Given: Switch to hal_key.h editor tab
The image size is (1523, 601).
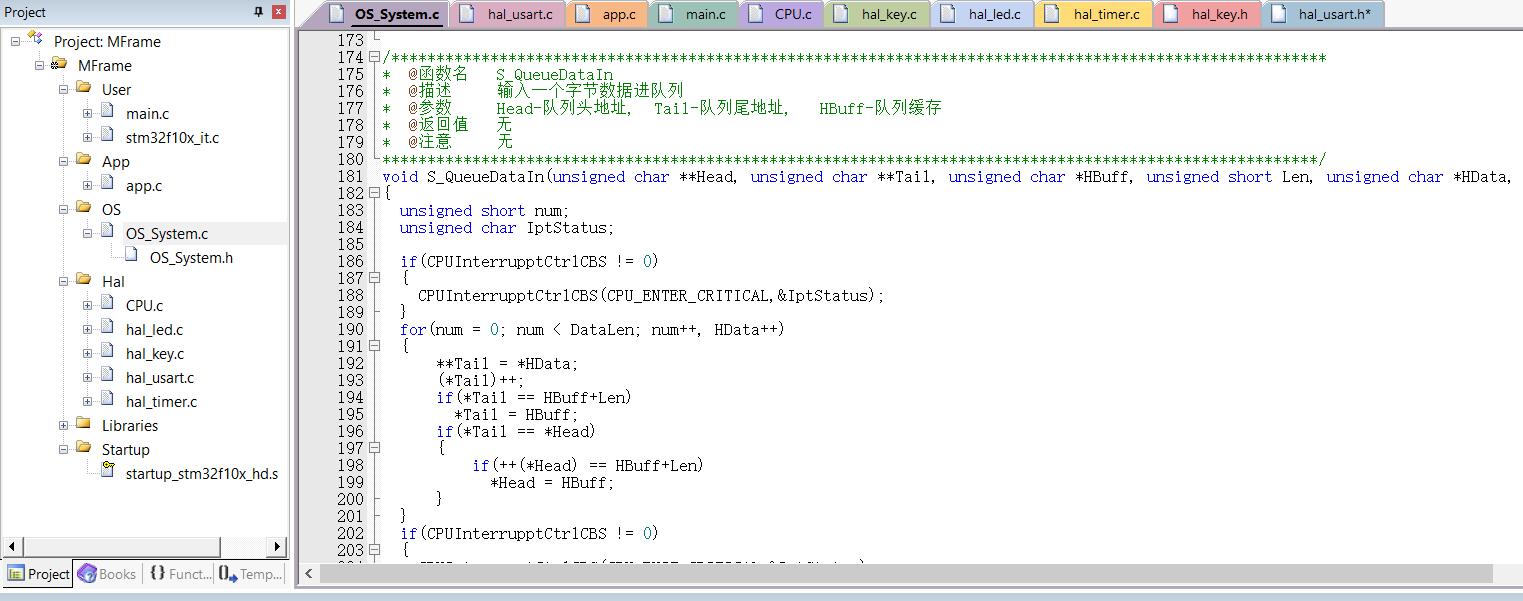Looking at the screenshot, I should [1208, 14].
